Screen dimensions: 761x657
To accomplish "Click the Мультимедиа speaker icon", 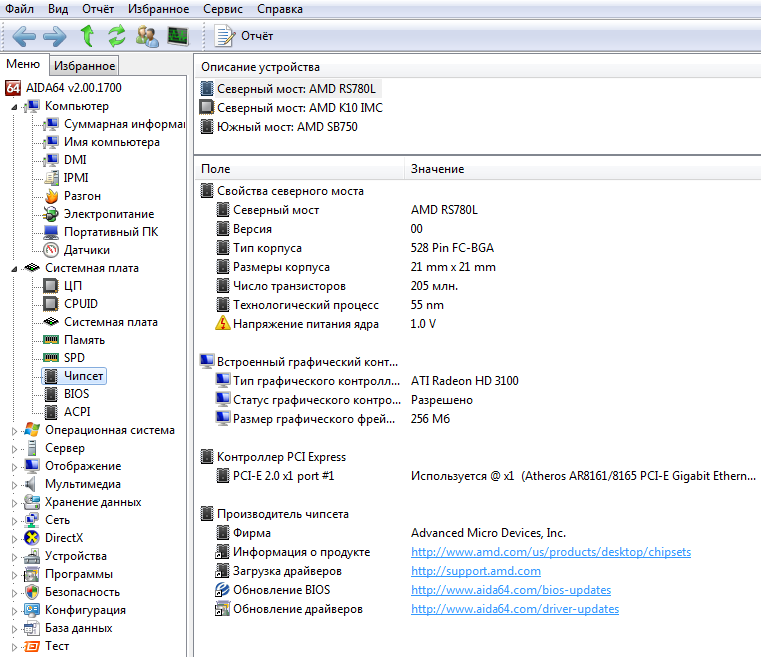I will click(x=31, y=484).
